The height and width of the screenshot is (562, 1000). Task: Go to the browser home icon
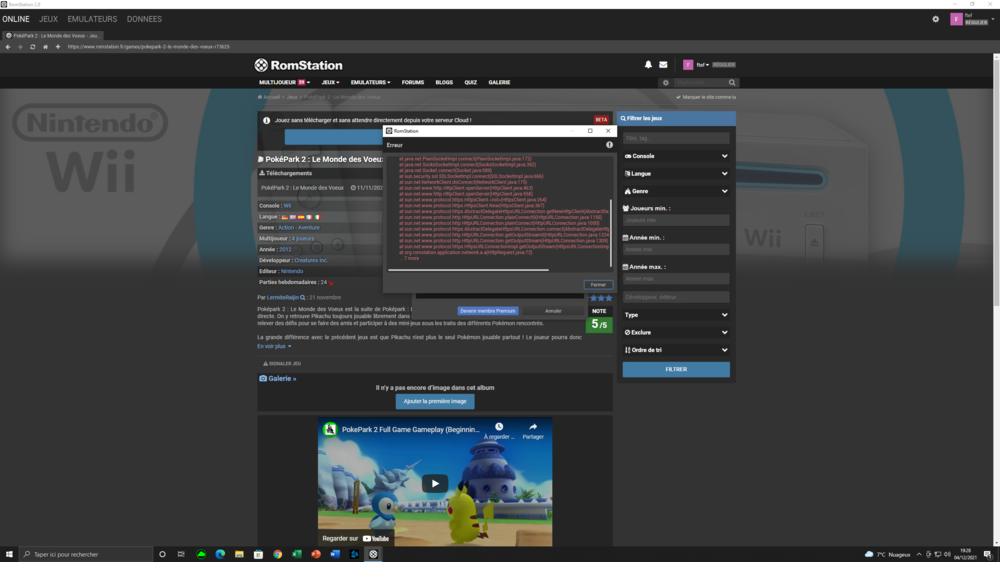click(x=45, y=47)
